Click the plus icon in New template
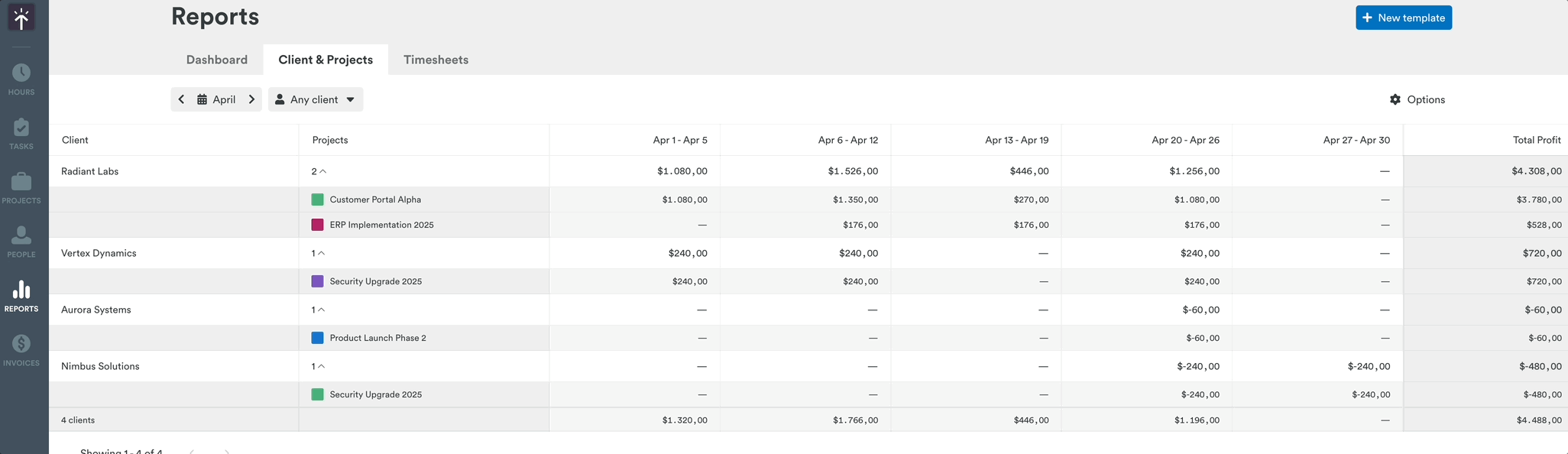1568x454 pixels. click(1367, 18)
